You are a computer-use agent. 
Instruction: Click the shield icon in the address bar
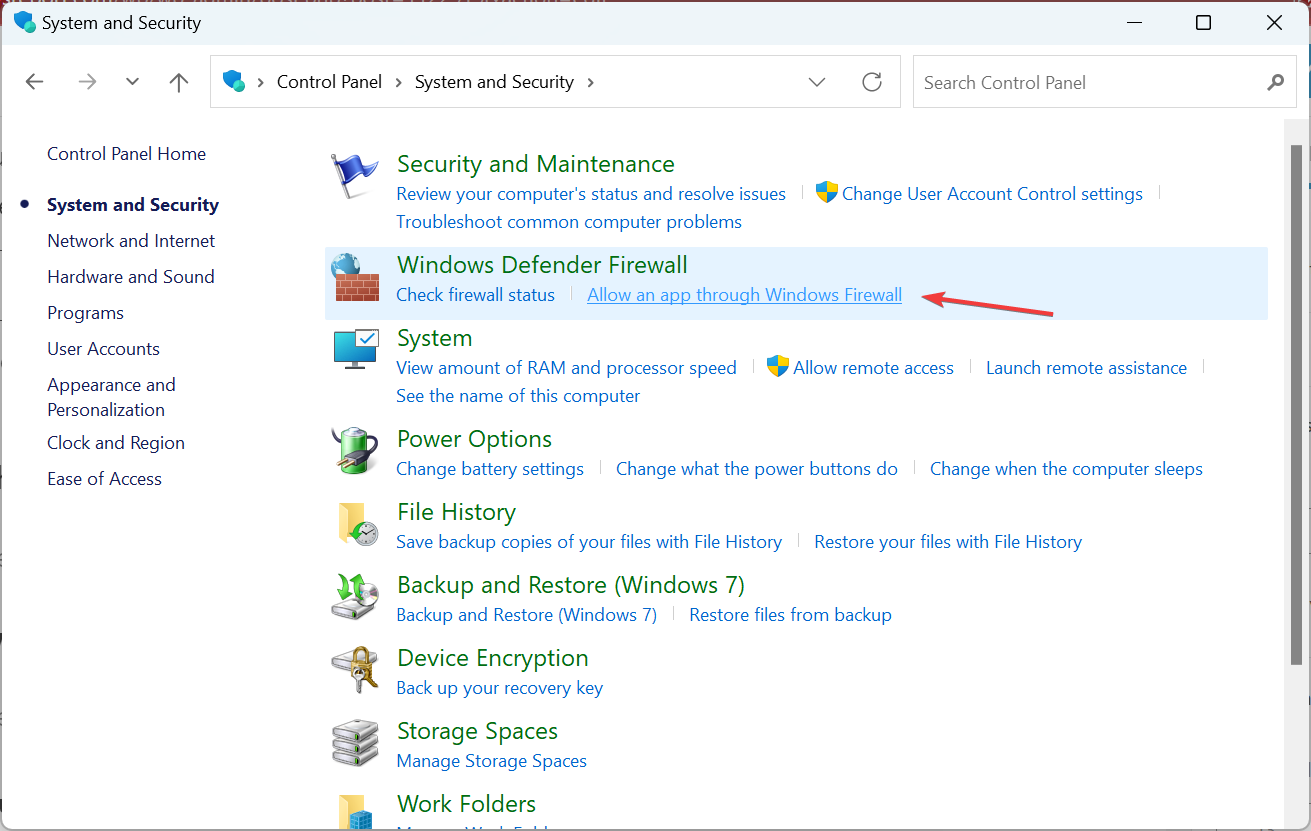pyautogui.click(x=234, y=81)
